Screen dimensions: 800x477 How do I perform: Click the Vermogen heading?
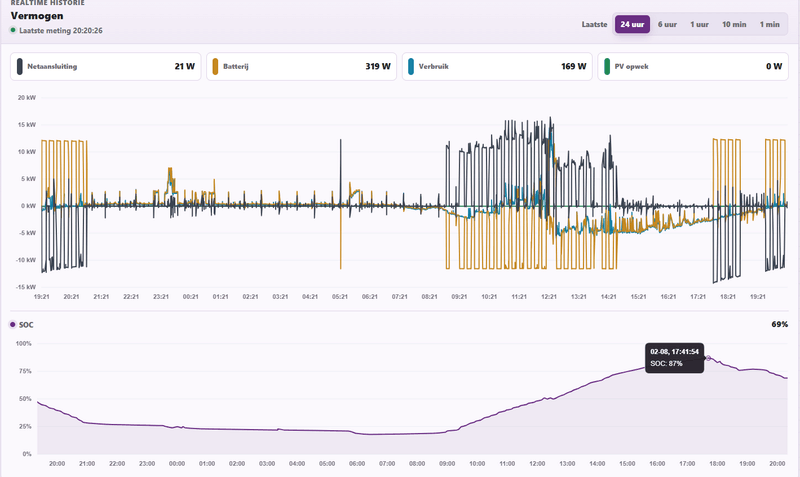(37, 16)
